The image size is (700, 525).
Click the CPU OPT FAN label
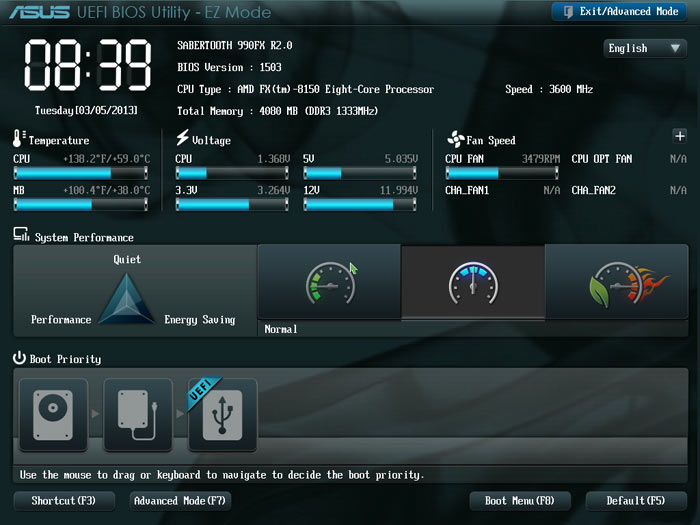(602, 159)
